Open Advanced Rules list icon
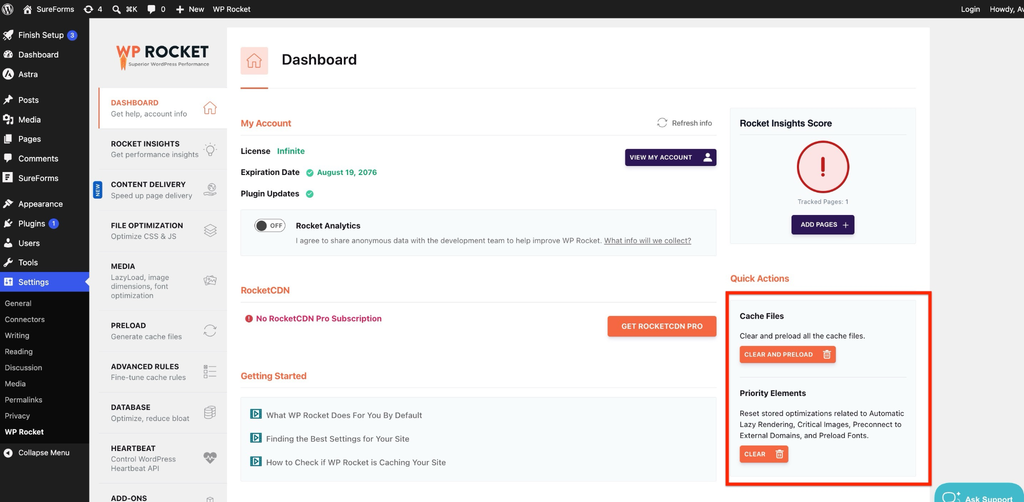Screen dimensions: 1024x502 [x=210, y=371]
